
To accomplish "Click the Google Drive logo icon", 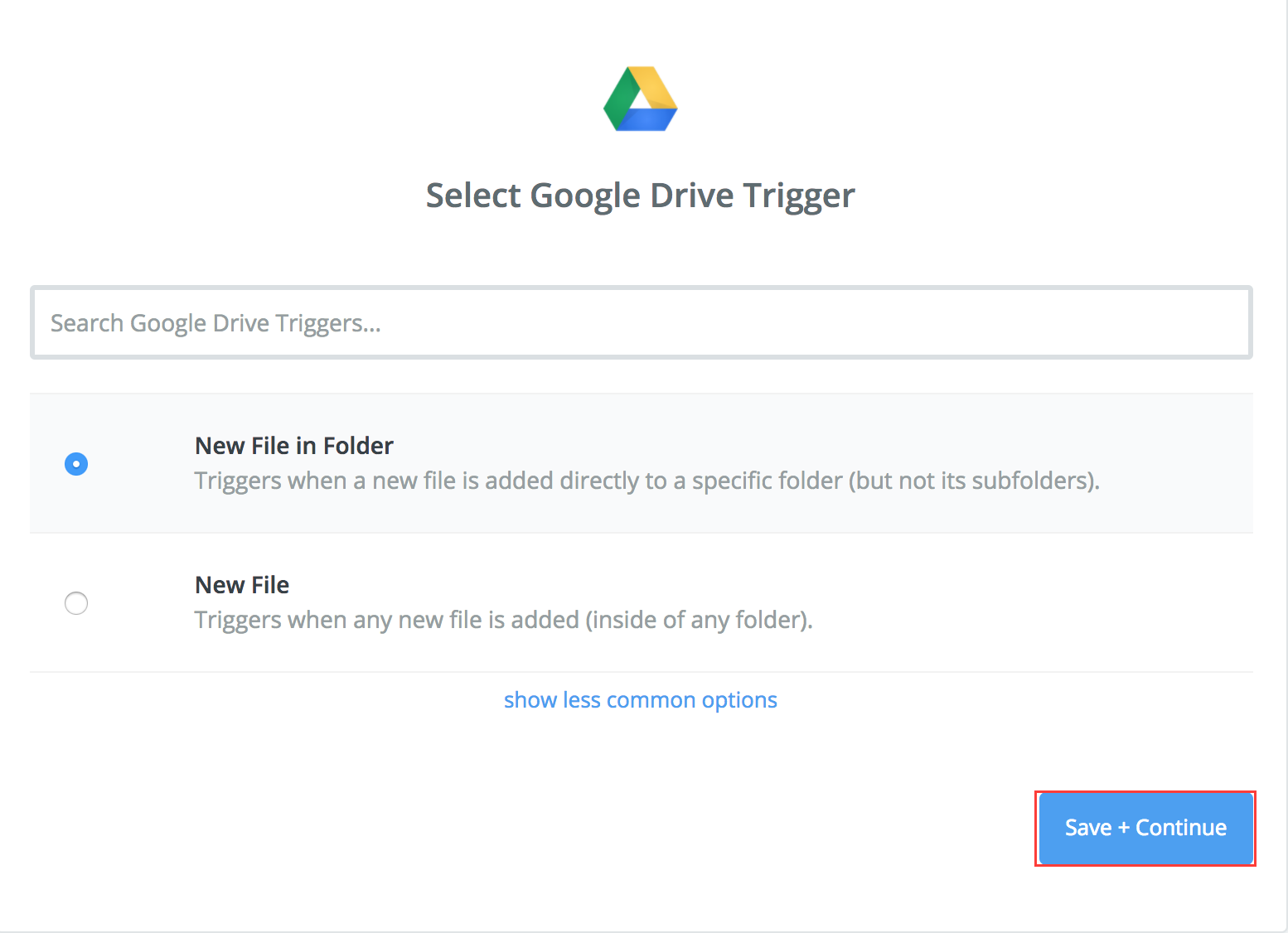I will [x=640, y=99].
